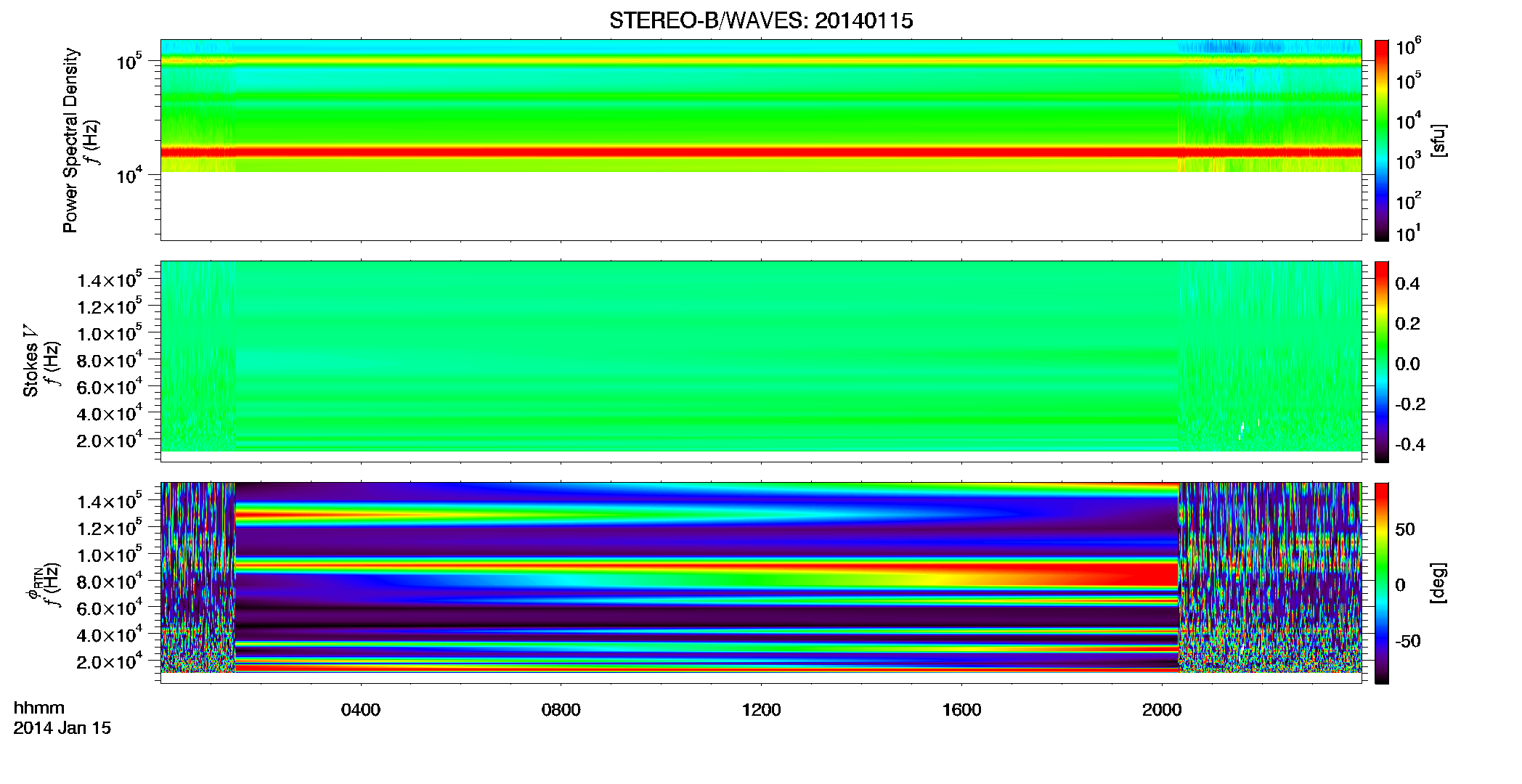Click the 1200 time tick label
The height and width of the screenshot is (784, 1522).
(761, 710)
